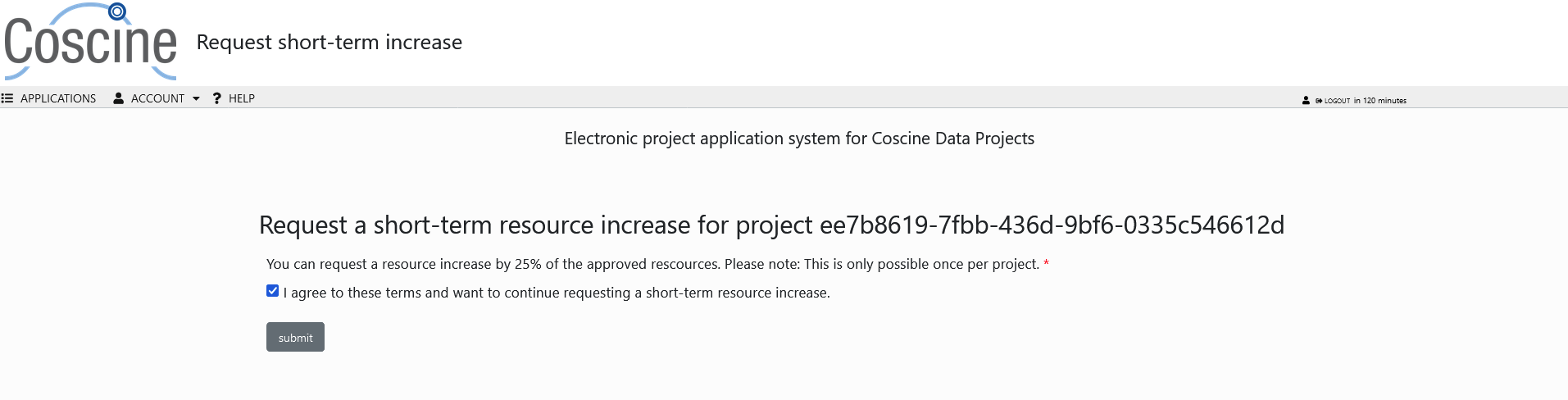Screen dimensions: 1568x400
Task: Click the "in 120 minutes" session timer
Action: 1379,101
